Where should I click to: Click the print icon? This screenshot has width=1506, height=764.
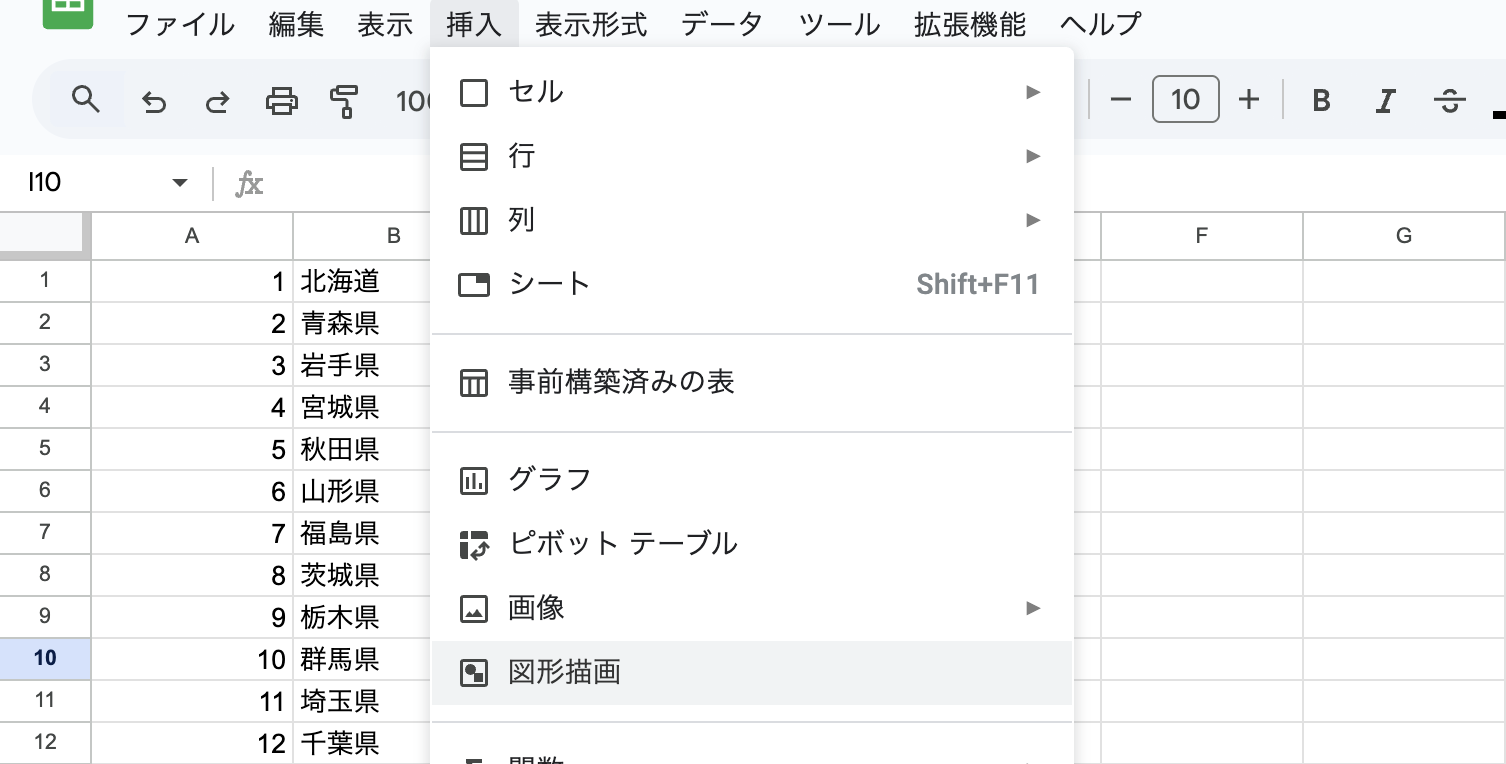(x=281, y=101)
